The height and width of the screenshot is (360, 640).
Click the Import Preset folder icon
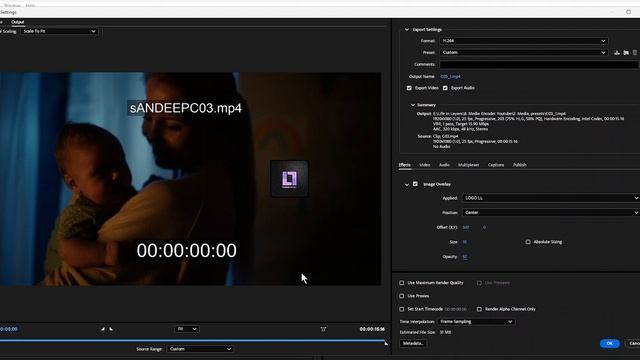pos(626,53)
